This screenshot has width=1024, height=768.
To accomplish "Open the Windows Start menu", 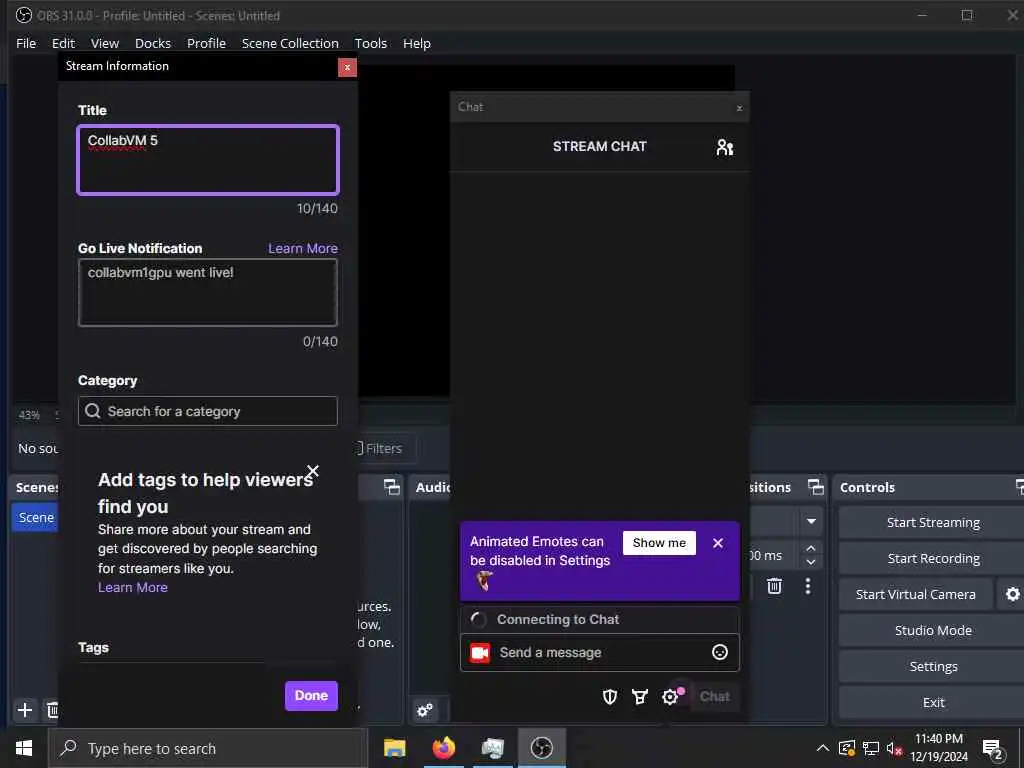I will 24,748.
